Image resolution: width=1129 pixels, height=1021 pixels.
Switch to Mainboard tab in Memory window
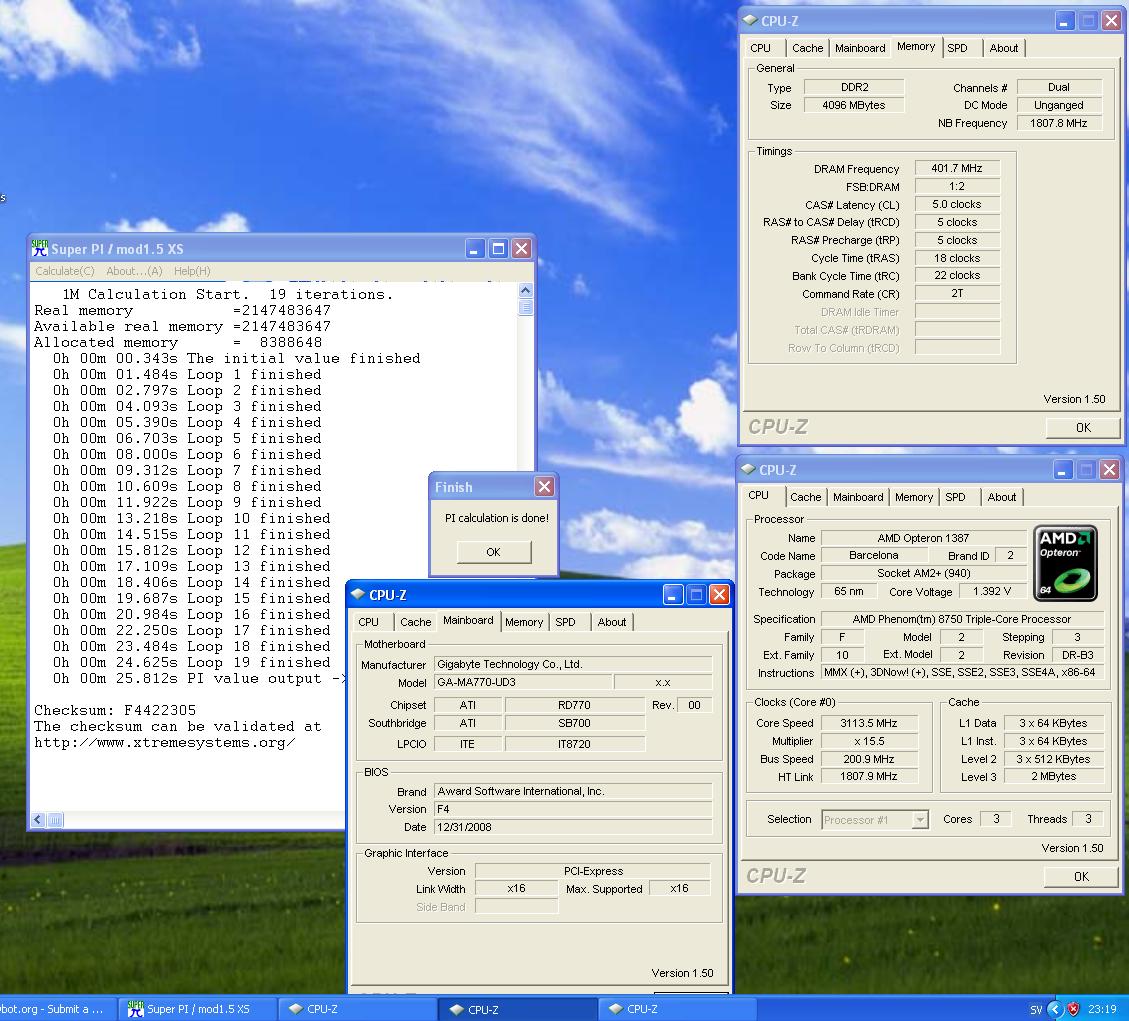(x=860, y=48)
